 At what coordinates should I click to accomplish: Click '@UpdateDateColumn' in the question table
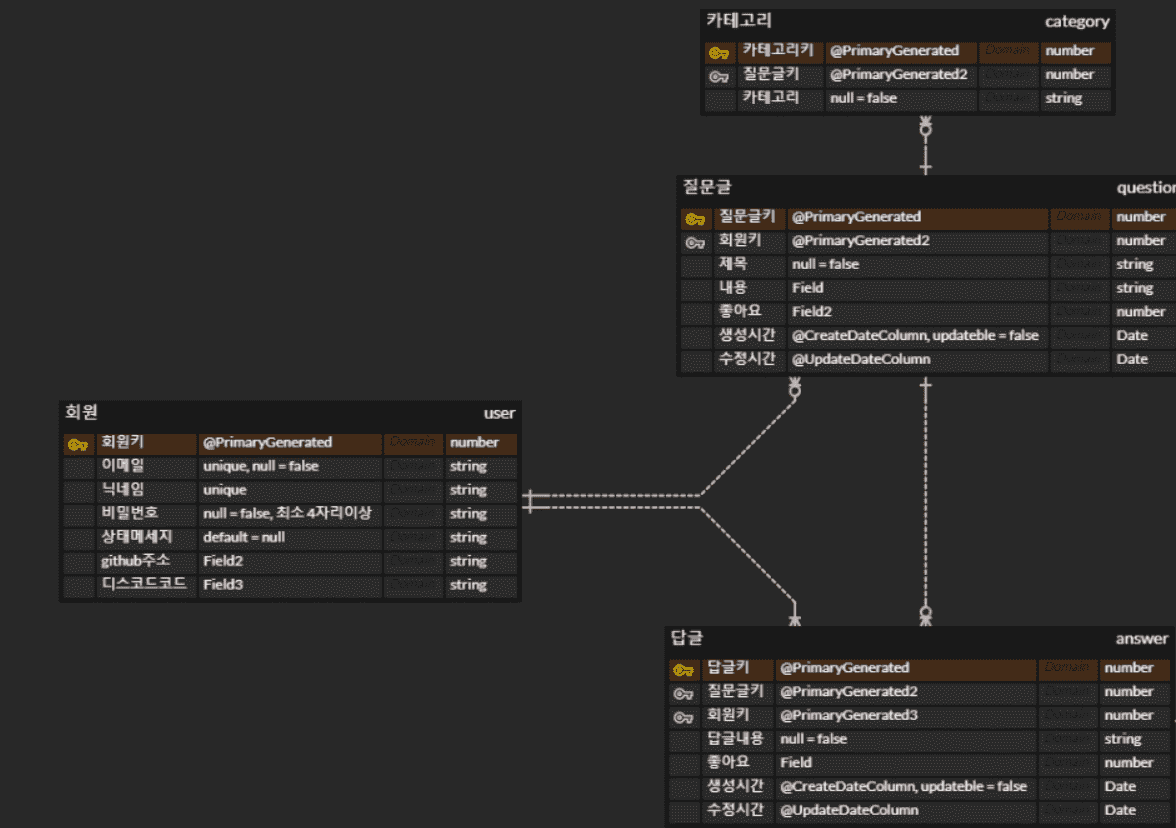click(861, 359)
